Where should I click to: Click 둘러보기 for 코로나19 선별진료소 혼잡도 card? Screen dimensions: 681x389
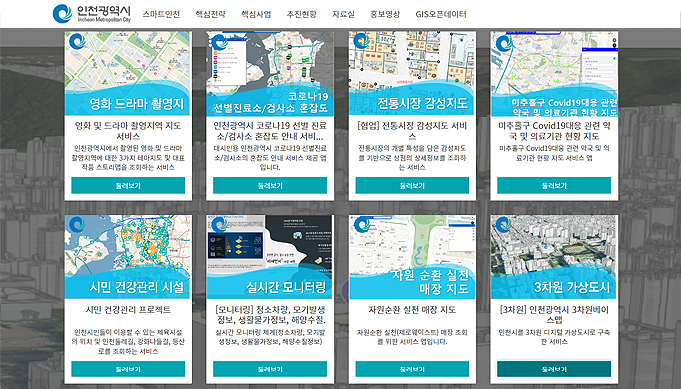[270, 185]
